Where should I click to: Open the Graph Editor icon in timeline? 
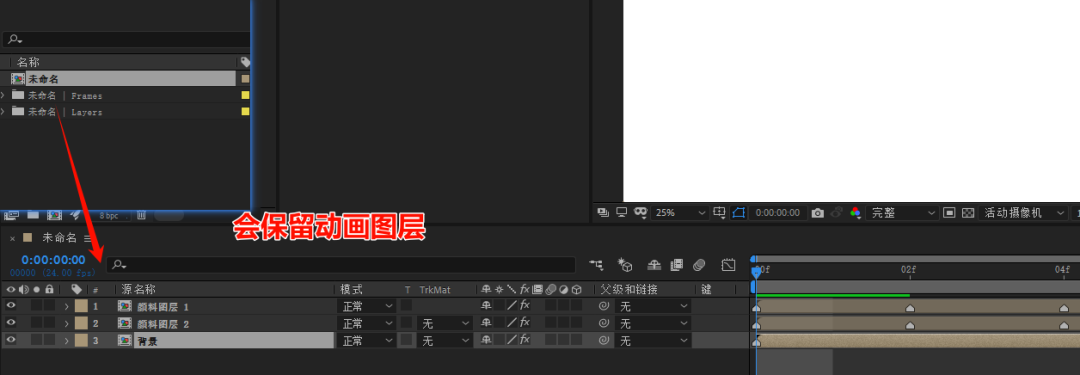coord(729,265)
